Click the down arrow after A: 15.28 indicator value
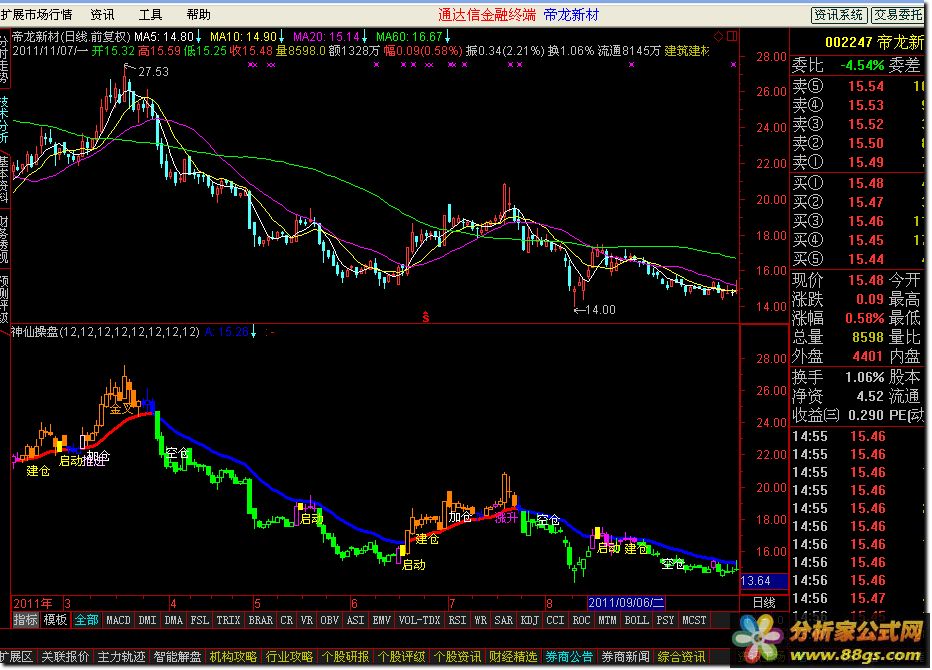 click(x=254, y=332)
